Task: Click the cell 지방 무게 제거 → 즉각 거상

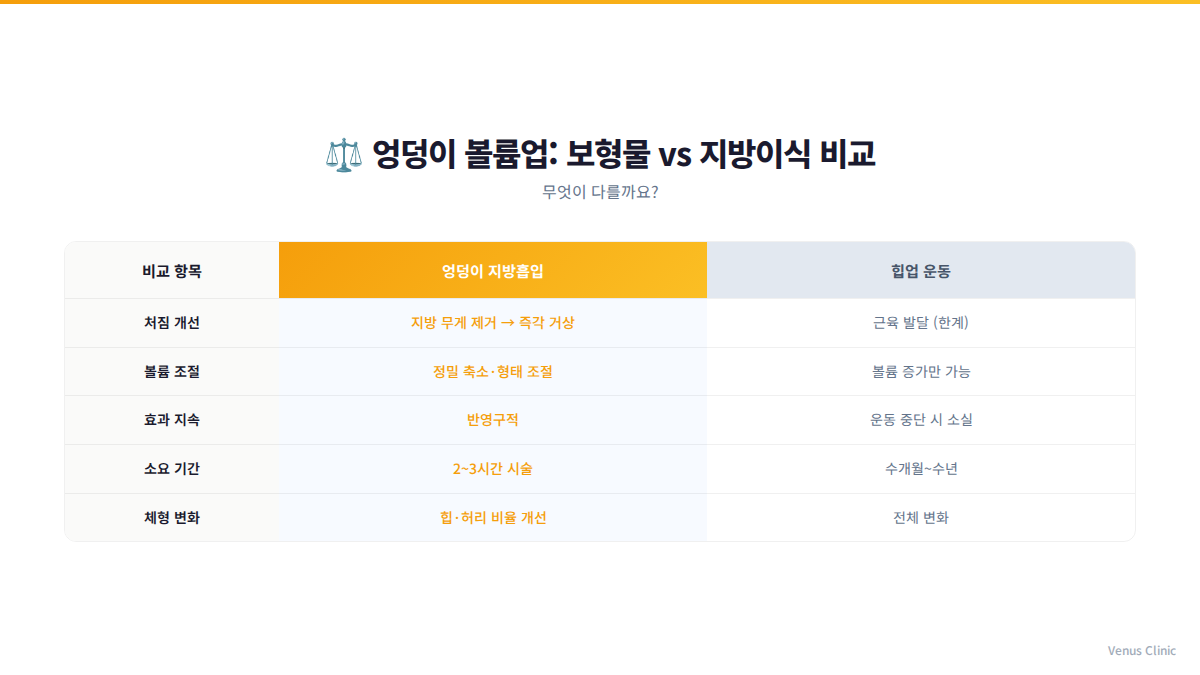Action: point(493,323)
